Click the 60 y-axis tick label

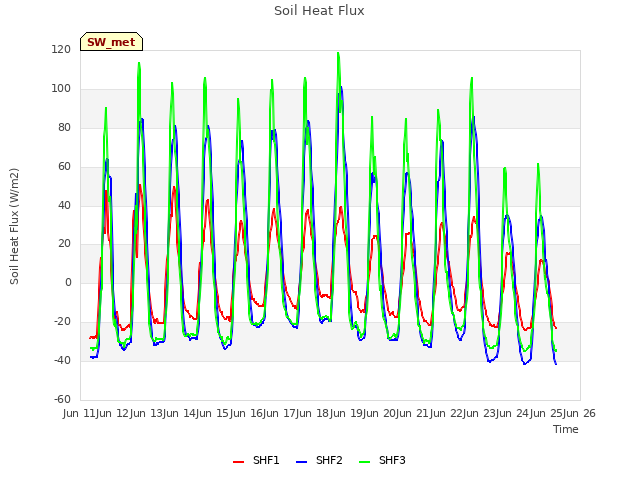pyautogui.click(x=64, y=166)
